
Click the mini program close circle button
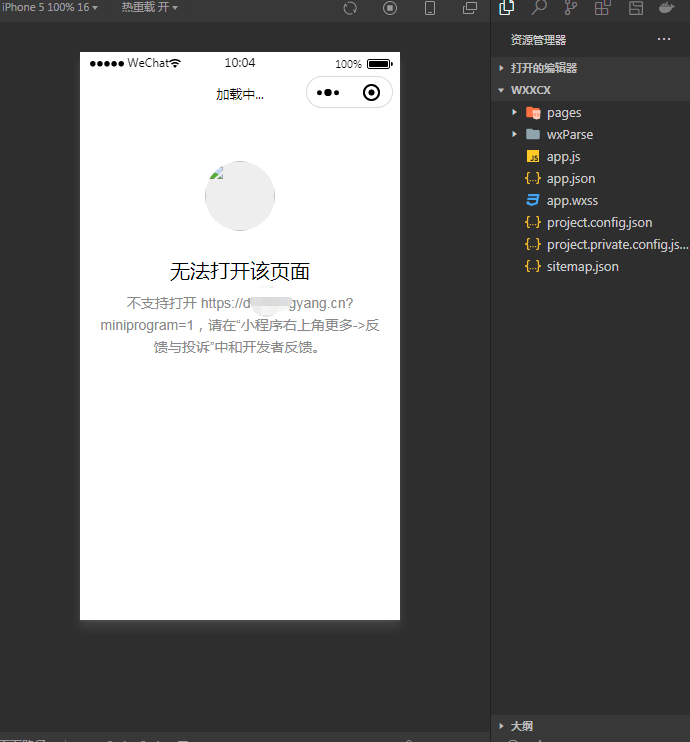[x=372, y=93]
